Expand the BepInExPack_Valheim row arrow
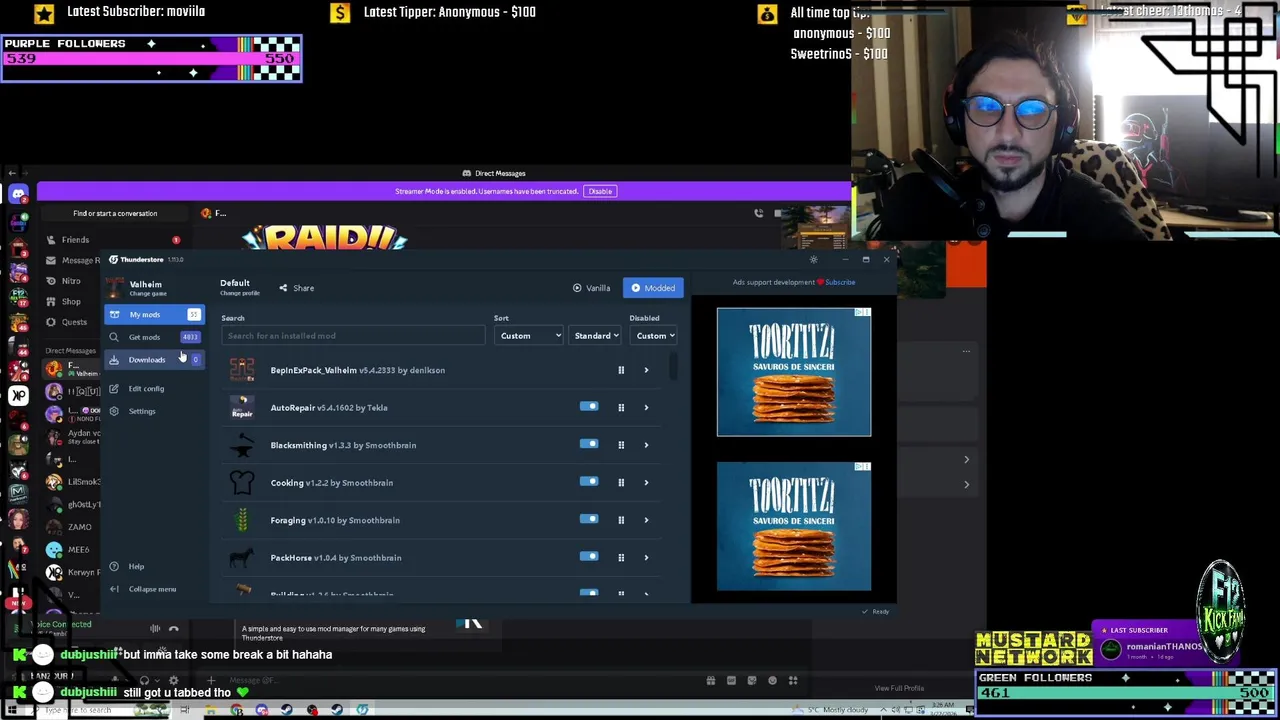1280x720 pixels. [x=646, y=370]
